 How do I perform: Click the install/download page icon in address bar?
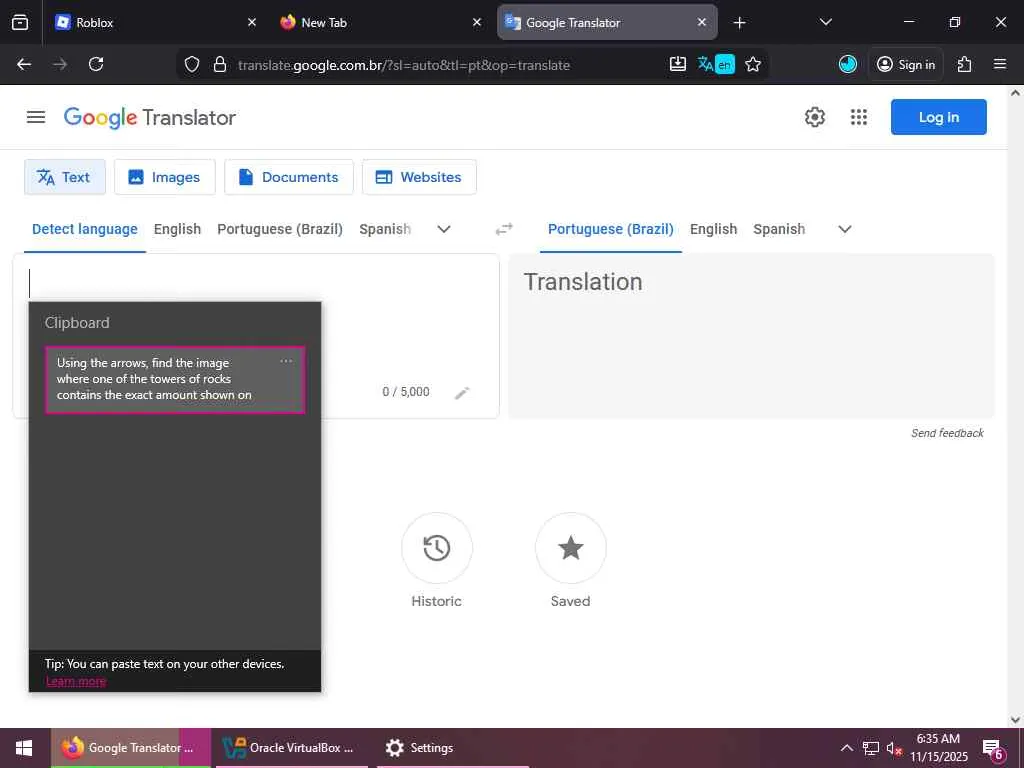coord(678,64)
